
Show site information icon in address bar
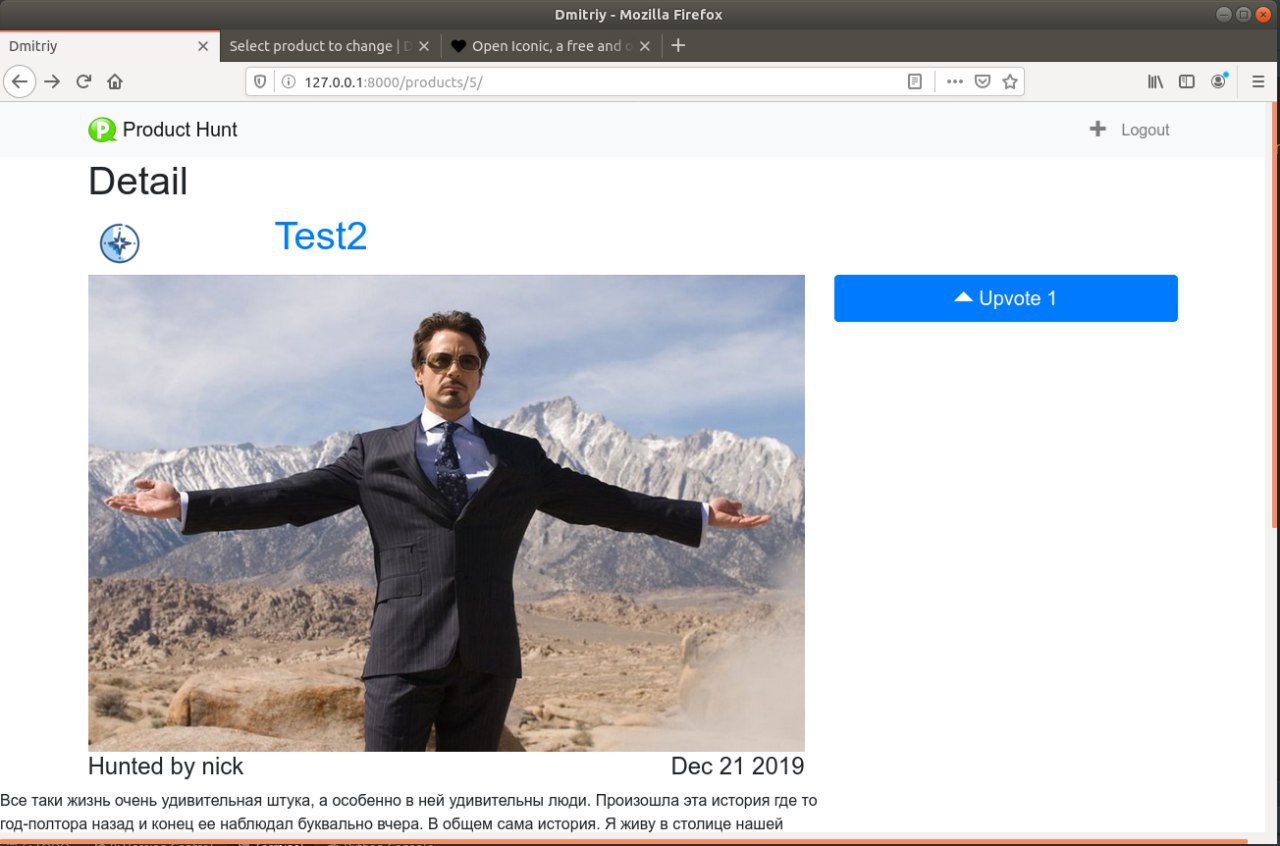(288, 82)
